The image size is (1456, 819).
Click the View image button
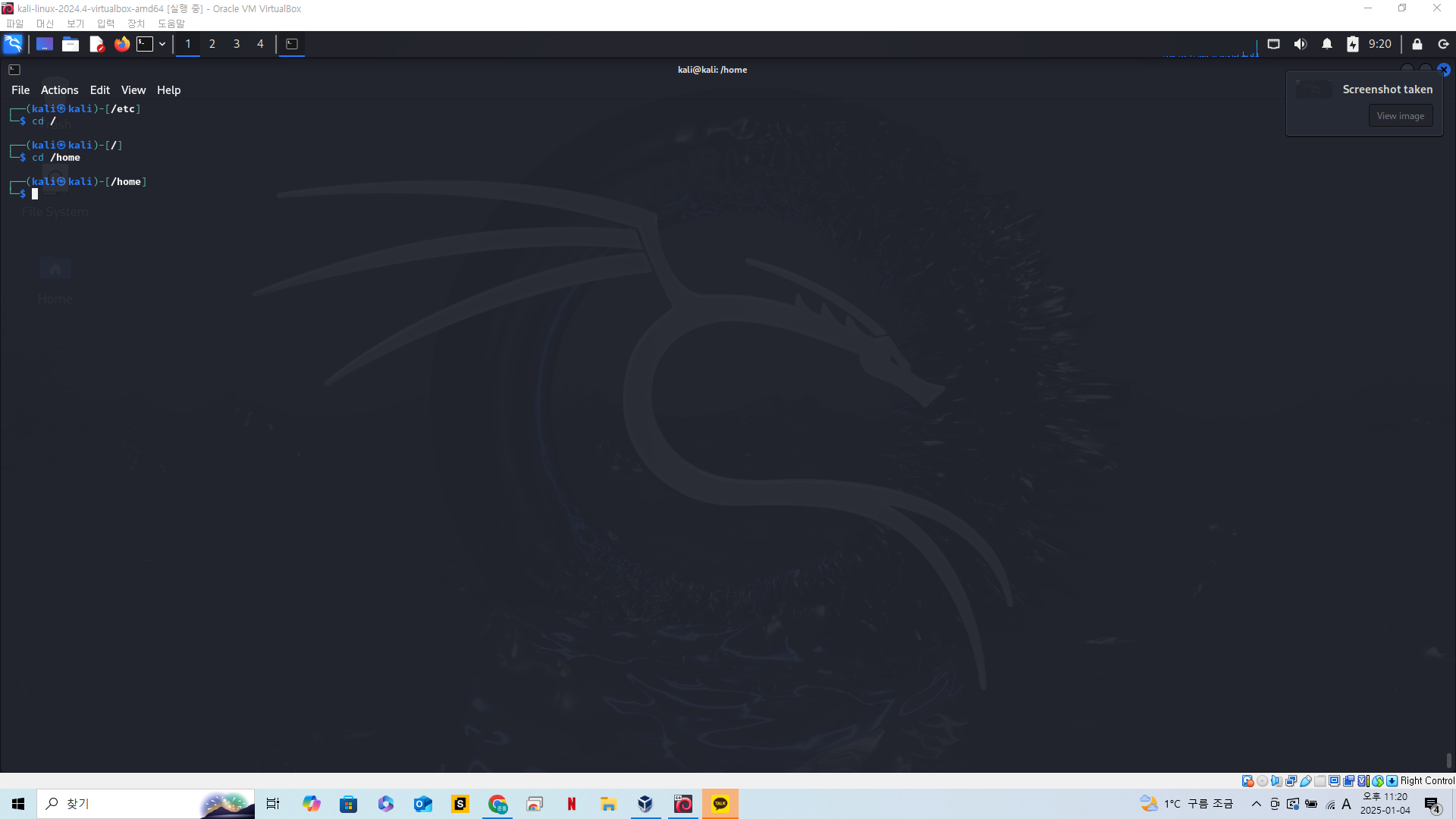[x=1400, y=116]
